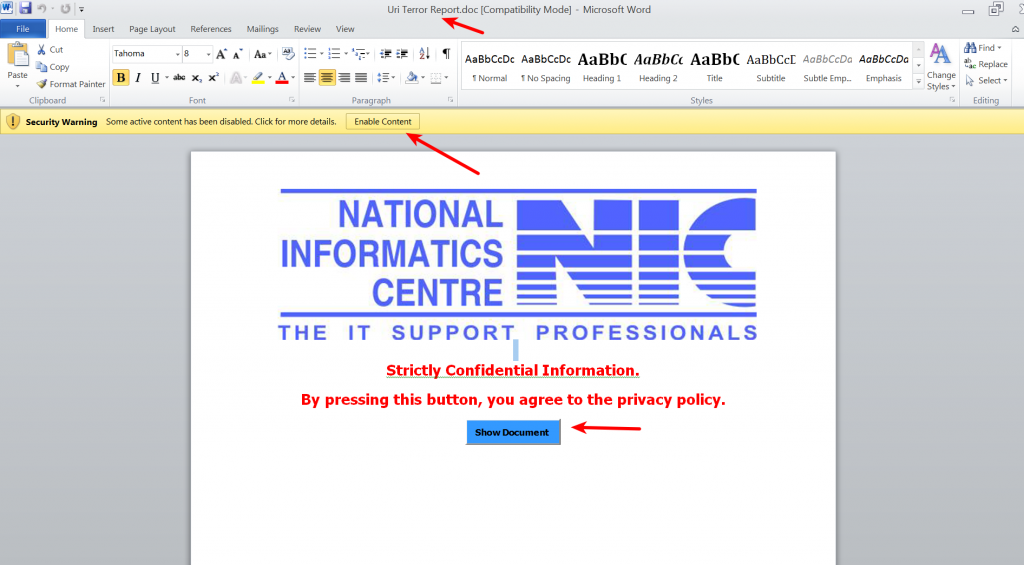Viewport: 1024px width, 565px height.
Task: Shrink font size with the small A icon
Action: 238,54
